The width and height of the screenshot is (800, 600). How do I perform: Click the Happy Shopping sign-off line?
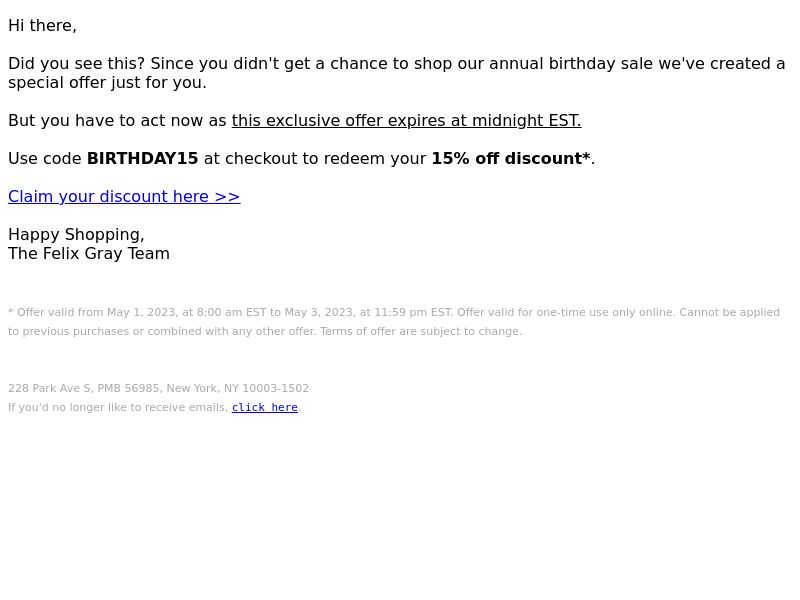(77, 235)
